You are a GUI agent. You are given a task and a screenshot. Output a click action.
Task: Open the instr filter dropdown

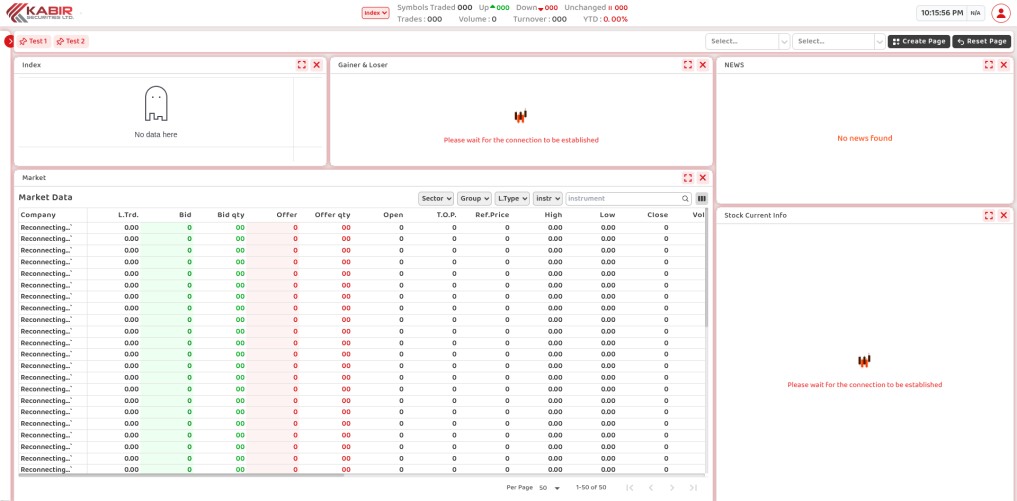(547, 199)
